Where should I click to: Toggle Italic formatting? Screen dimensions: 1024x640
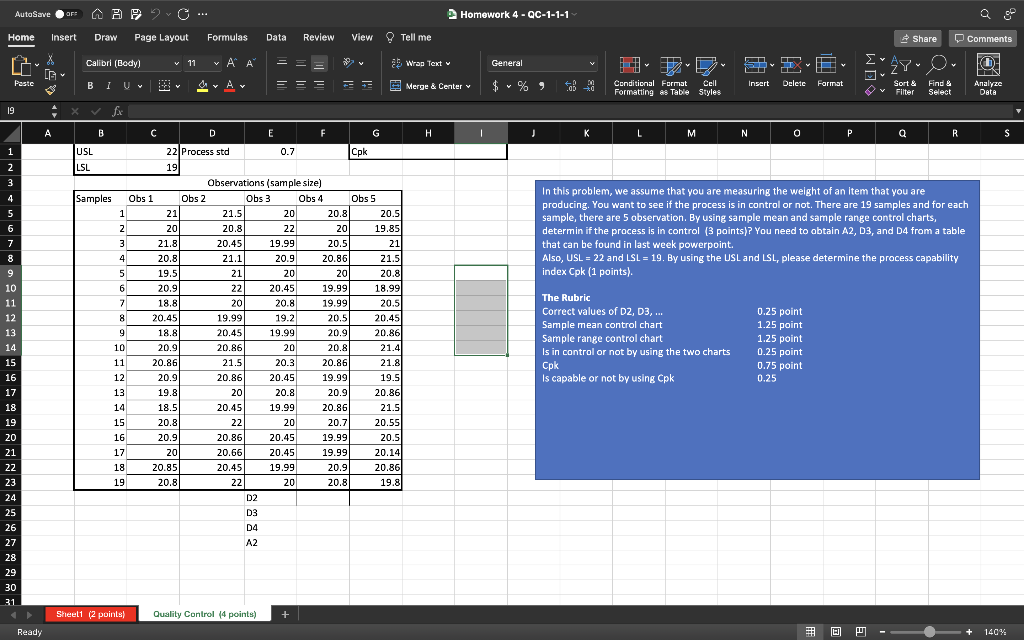tap(109, 86)
